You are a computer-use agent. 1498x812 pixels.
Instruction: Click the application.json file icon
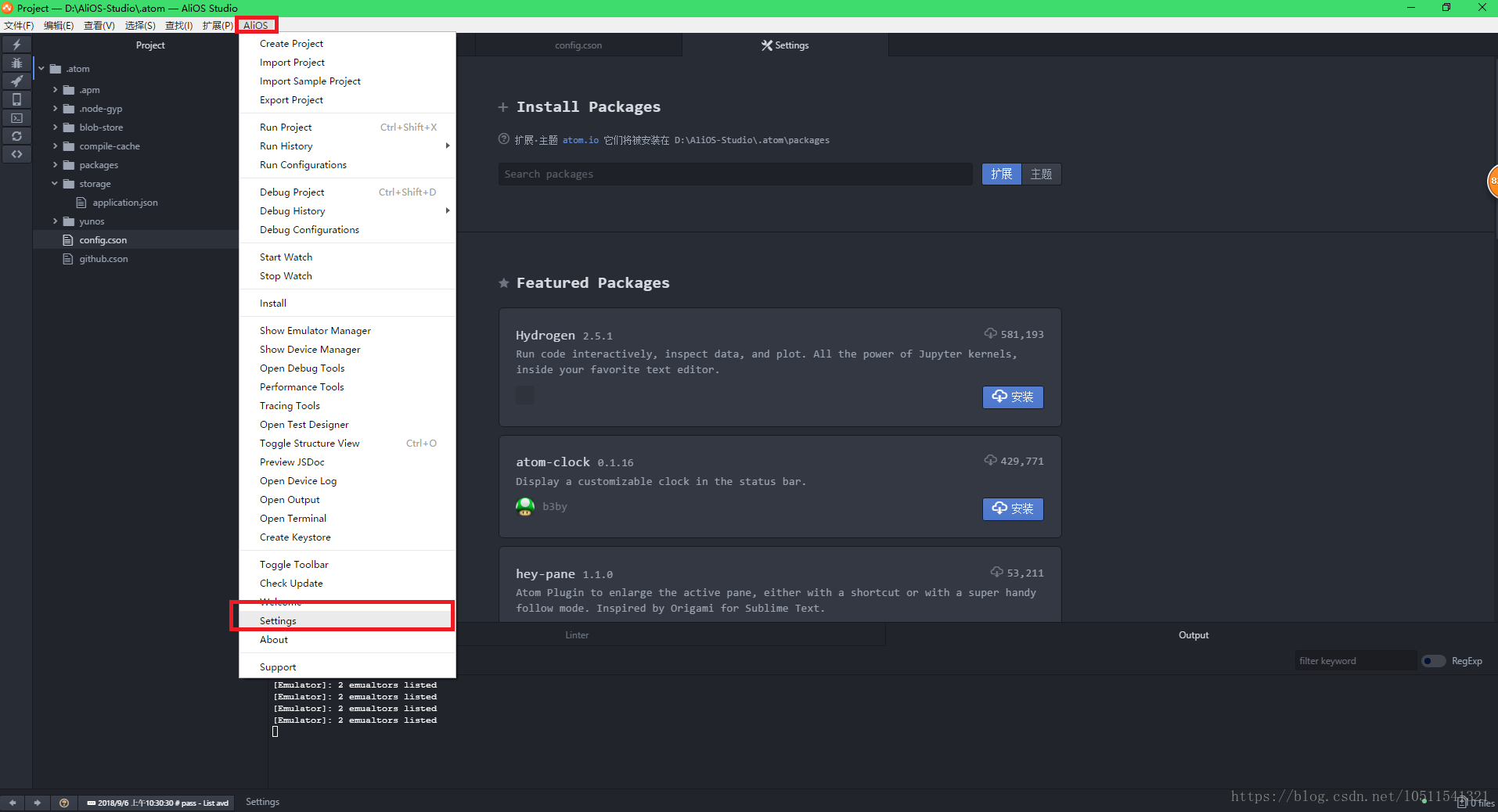(x=81, y=203)
